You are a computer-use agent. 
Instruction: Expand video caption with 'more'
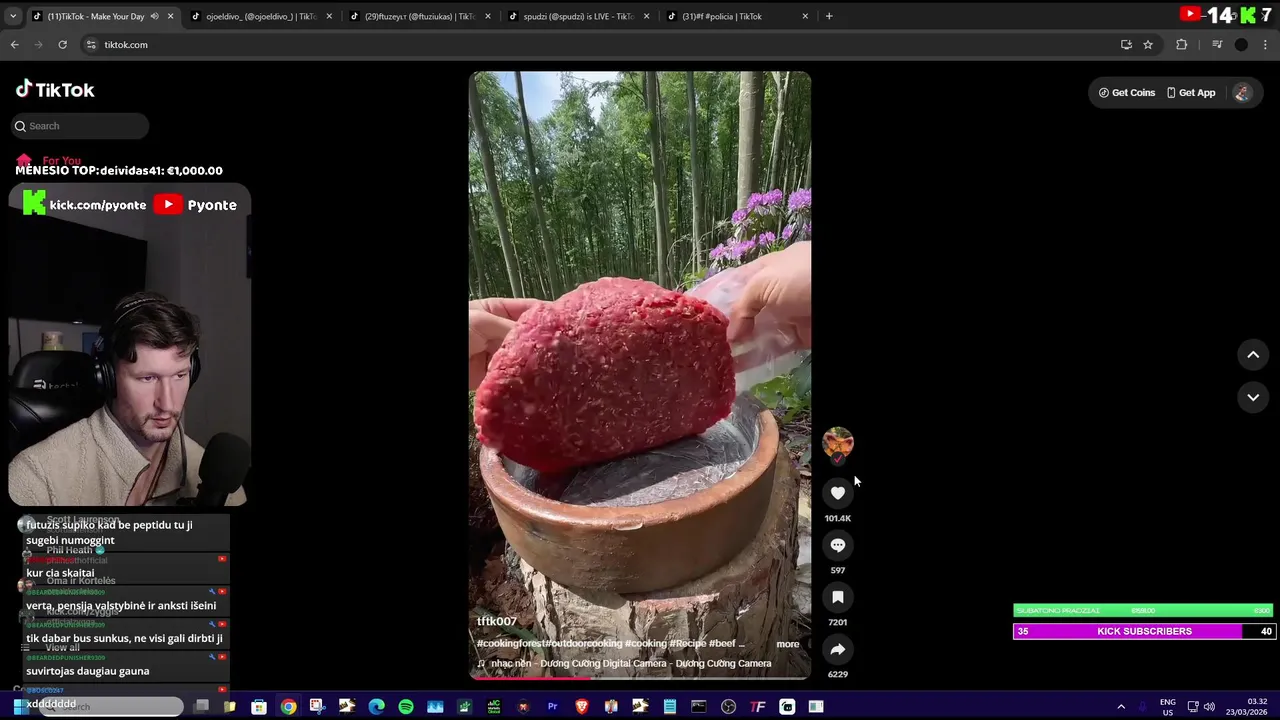point(788,644)
